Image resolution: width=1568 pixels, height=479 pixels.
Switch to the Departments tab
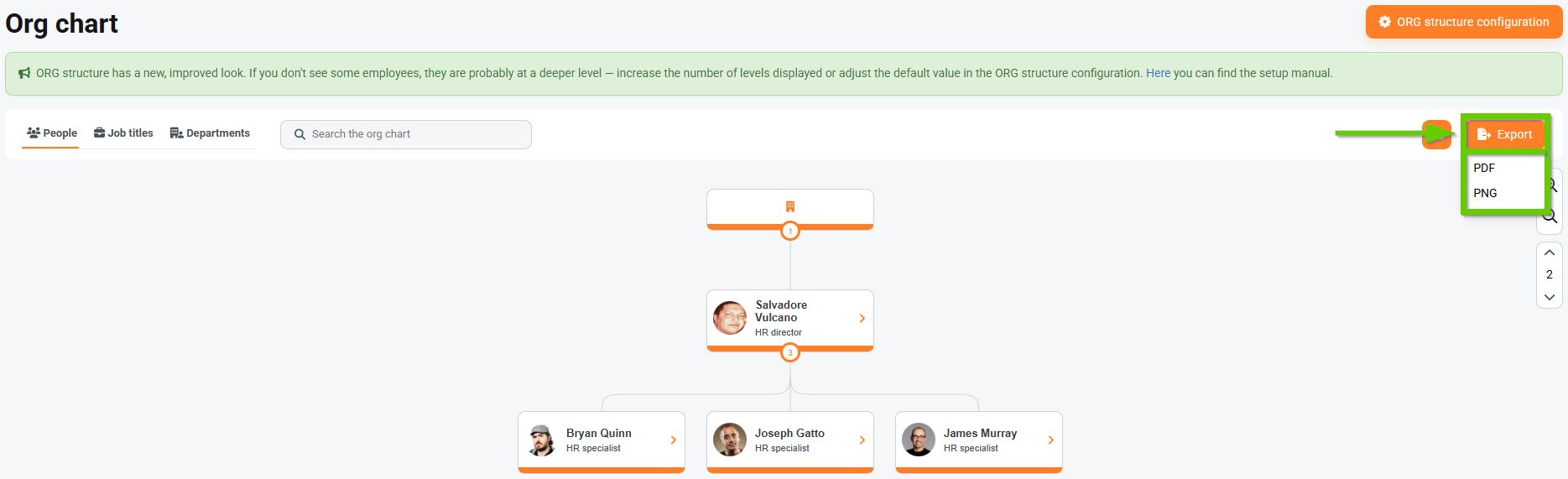click(x=210, y=133)
